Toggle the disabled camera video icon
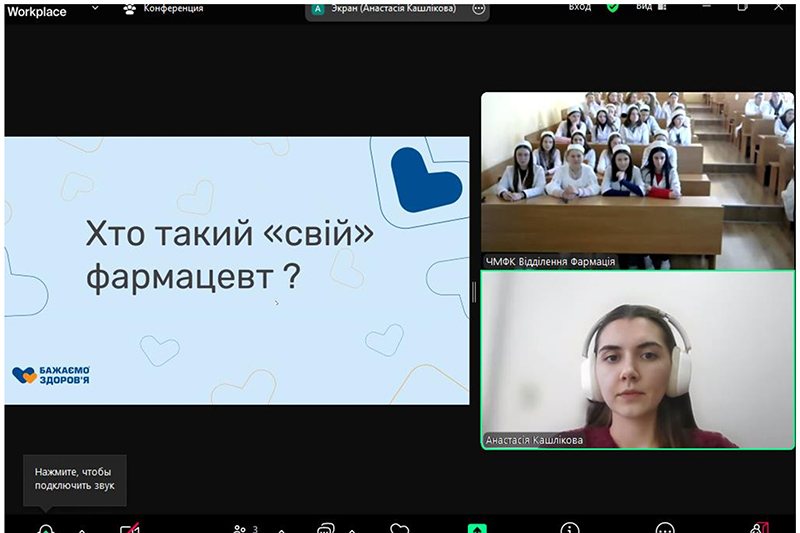 click(129, 529)
